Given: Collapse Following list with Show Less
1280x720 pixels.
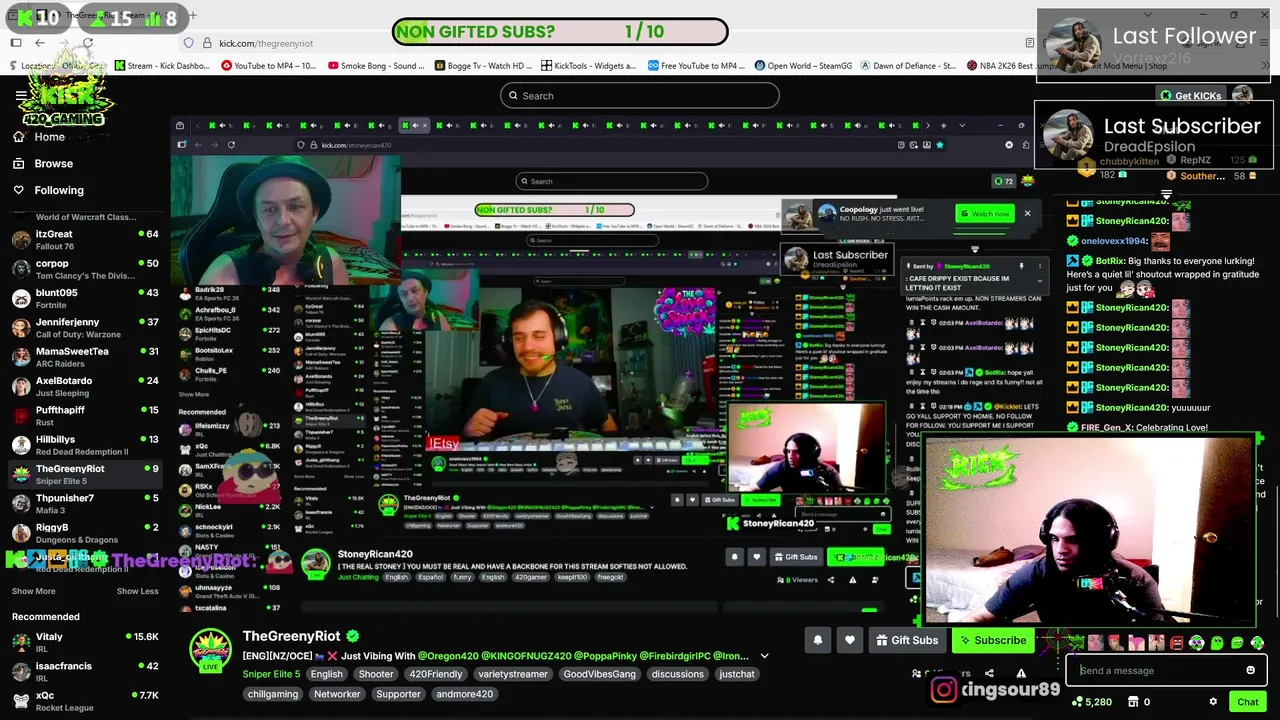Looking at the screenshot, I should click(x=137, y=591).
